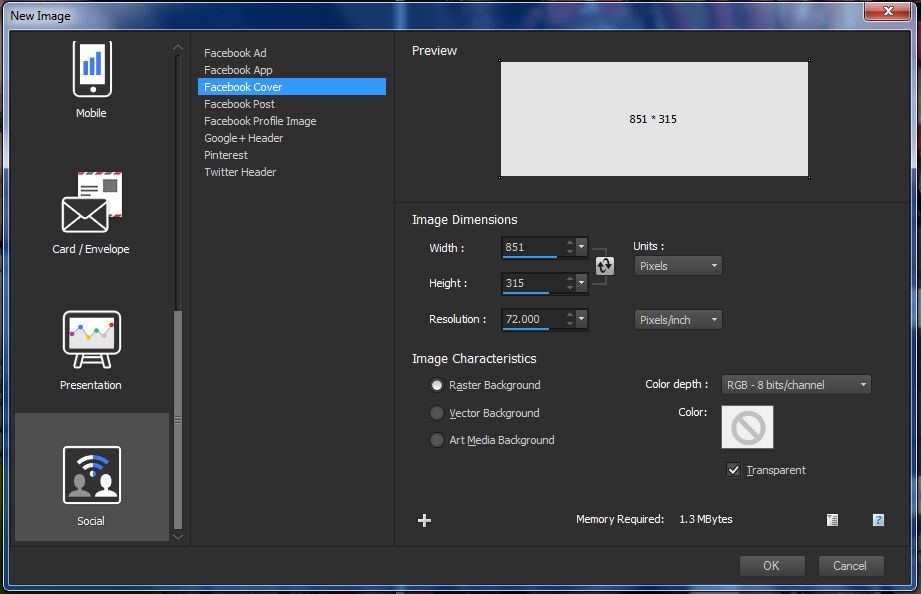
Task: Choose the Pinterest preset
Action: (225, 155)
